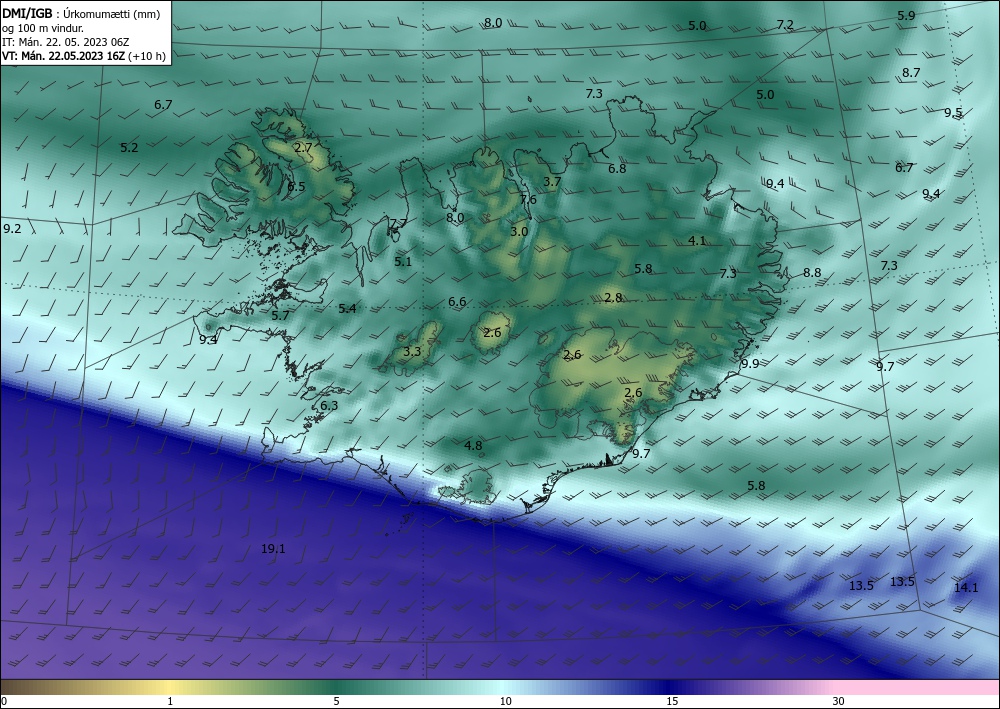
Task: Select the 8.8 value label
Action: (x=812, y=272)
